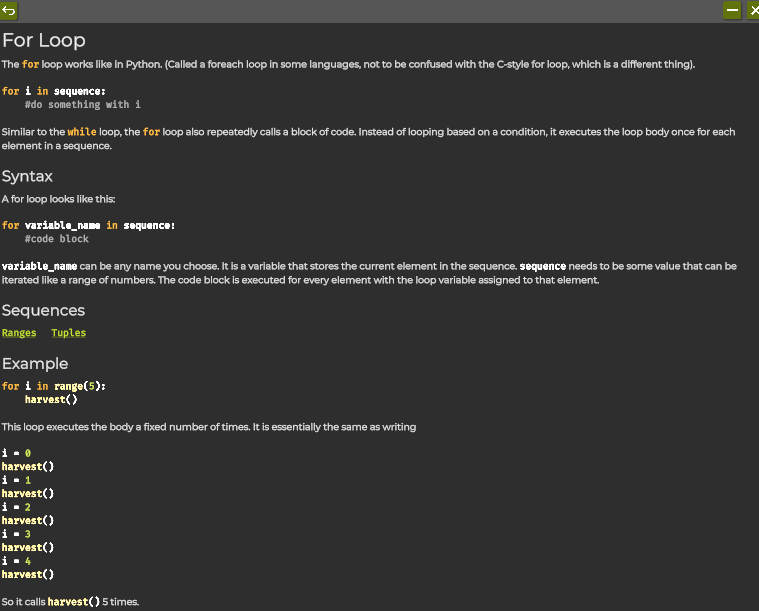Viewport: 759px width, 611px height.
Task: Follow the Tuples link under Sequences
Action: pos(69,333)
